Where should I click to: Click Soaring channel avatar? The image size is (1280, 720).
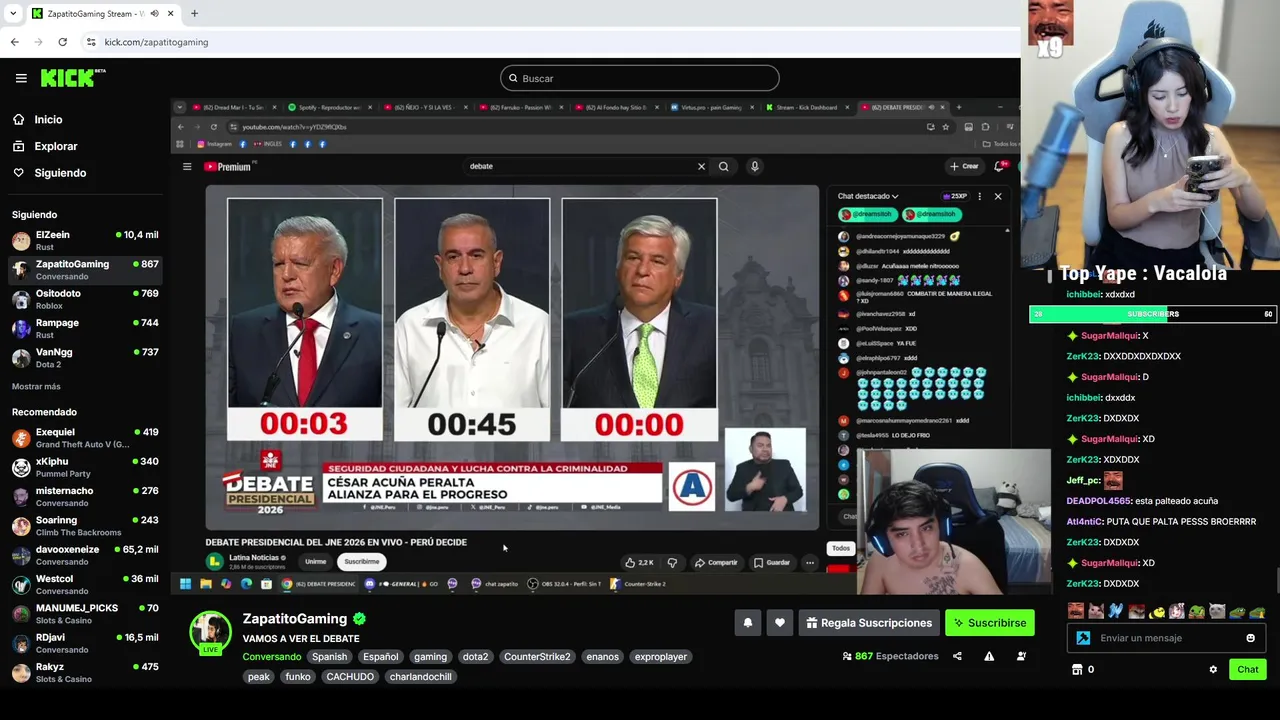(21, 526)
